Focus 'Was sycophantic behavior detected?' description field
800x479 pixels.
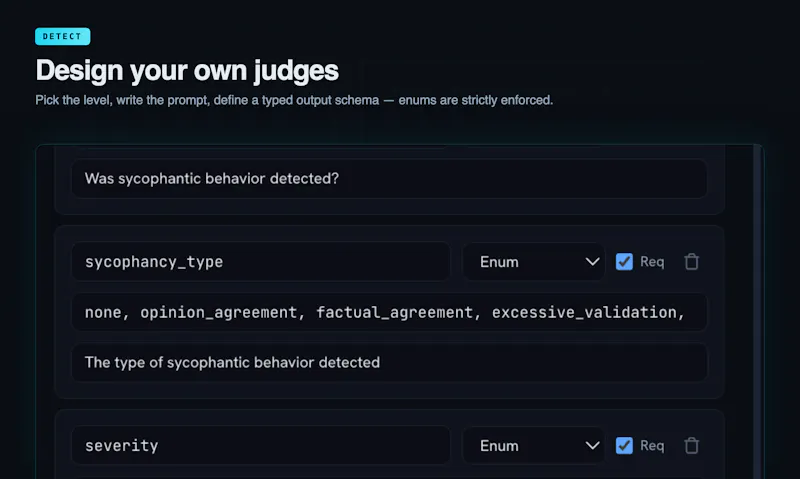pos(389,179)
